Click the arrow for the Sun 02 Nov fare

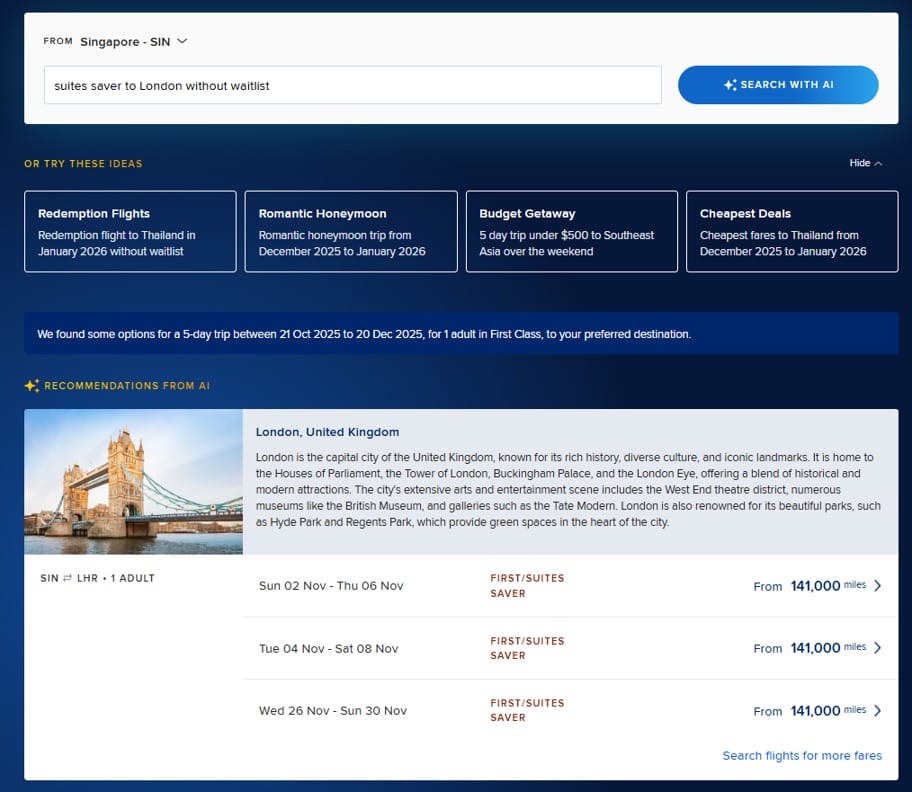pyautogui.click(x=877, y=586)
